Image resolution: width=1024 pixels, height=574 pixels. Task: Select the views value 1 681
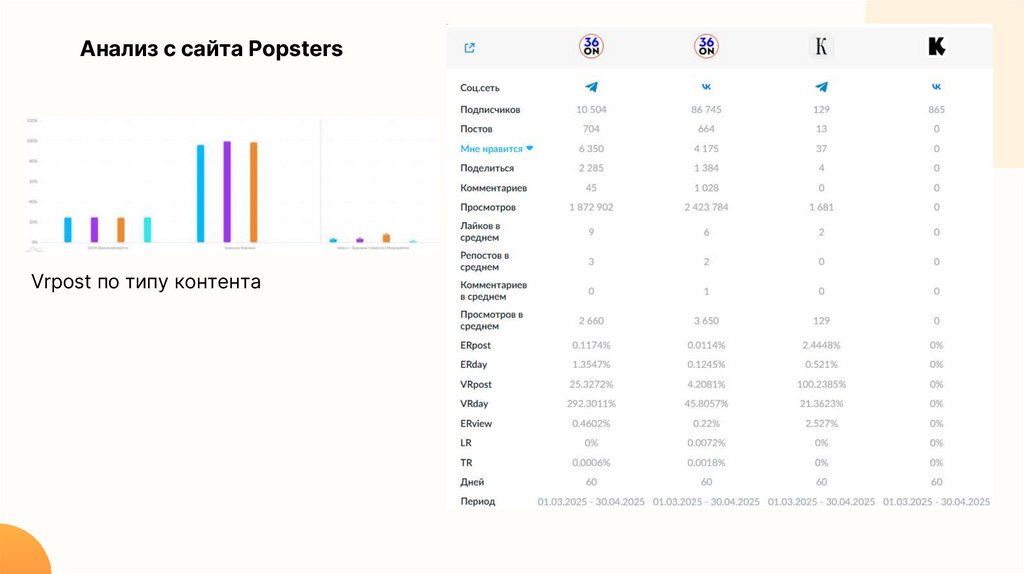coord(822,208)
